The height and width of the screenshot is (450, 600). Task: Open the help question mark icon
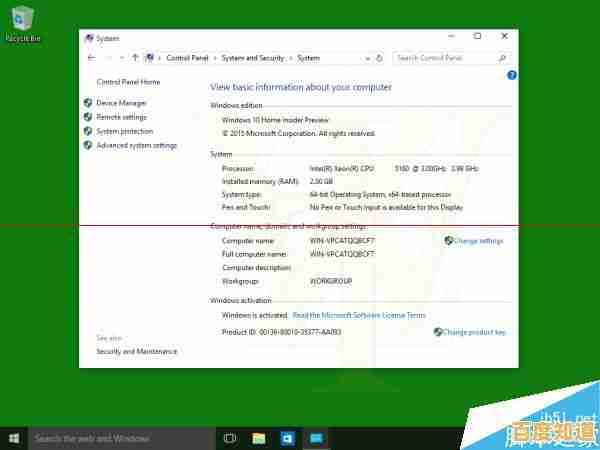coord(512,75)
